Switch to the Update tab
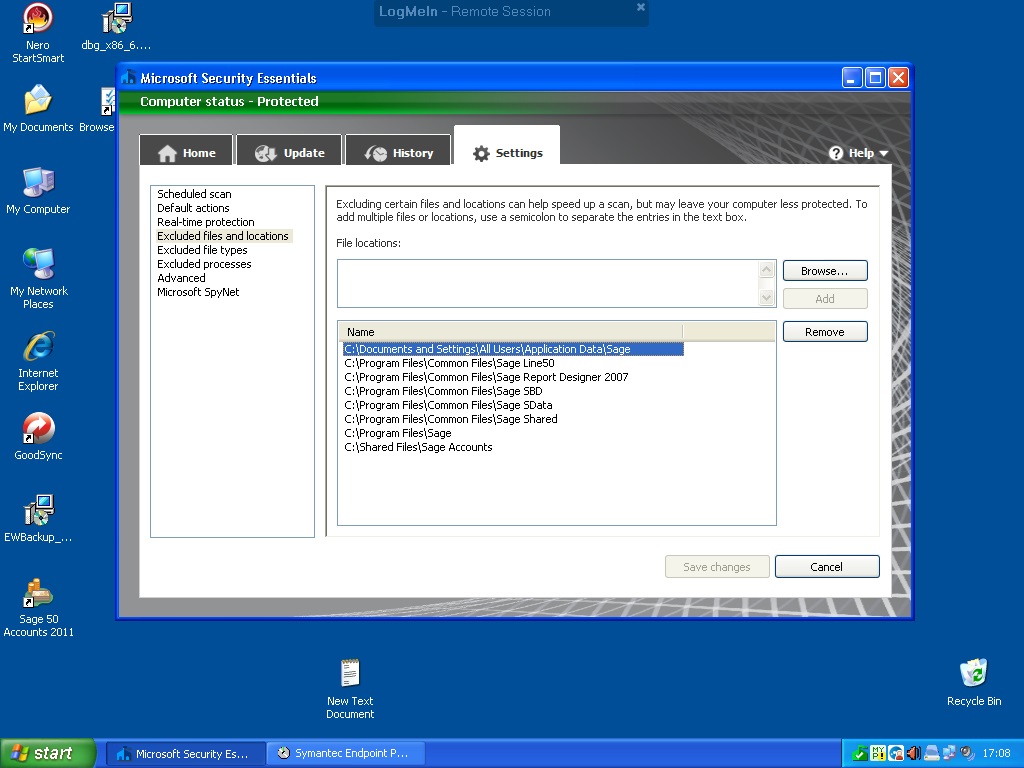Screen dimensions: 1024x768 [289, 151]
